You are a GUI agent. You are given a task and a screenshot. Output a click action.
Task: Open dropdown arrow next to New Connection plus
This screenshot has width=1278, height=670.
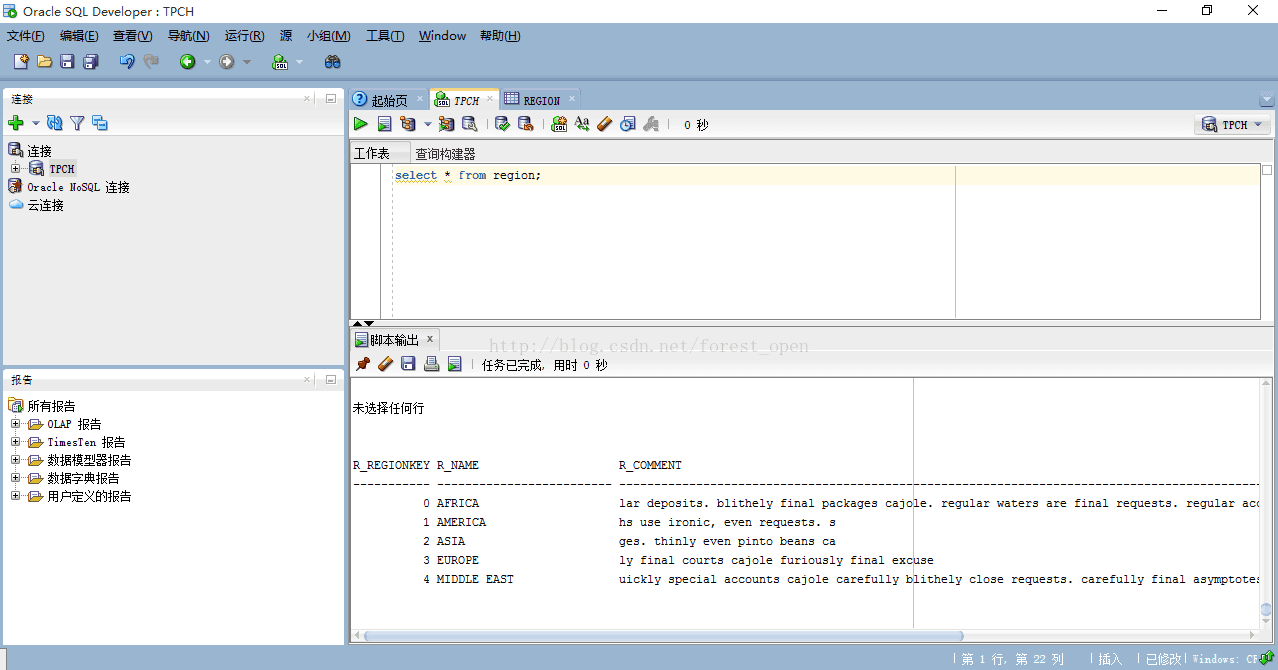click(x=36, y=123)
